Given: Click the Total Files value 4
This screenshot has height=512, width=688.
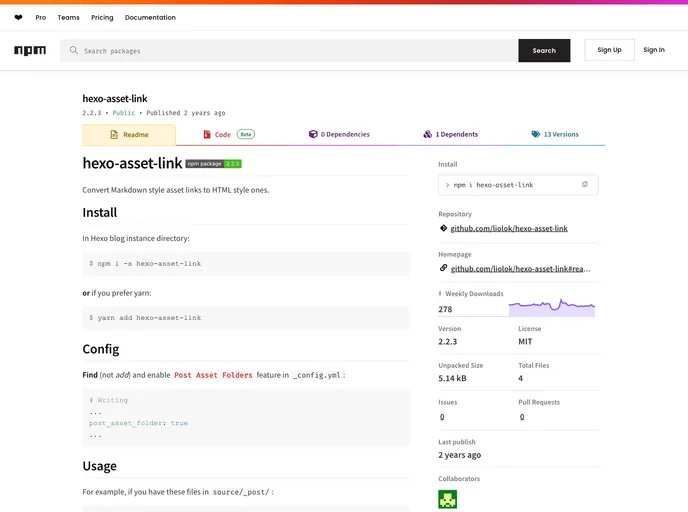Looking at the screenshot, I should point(520,378).
